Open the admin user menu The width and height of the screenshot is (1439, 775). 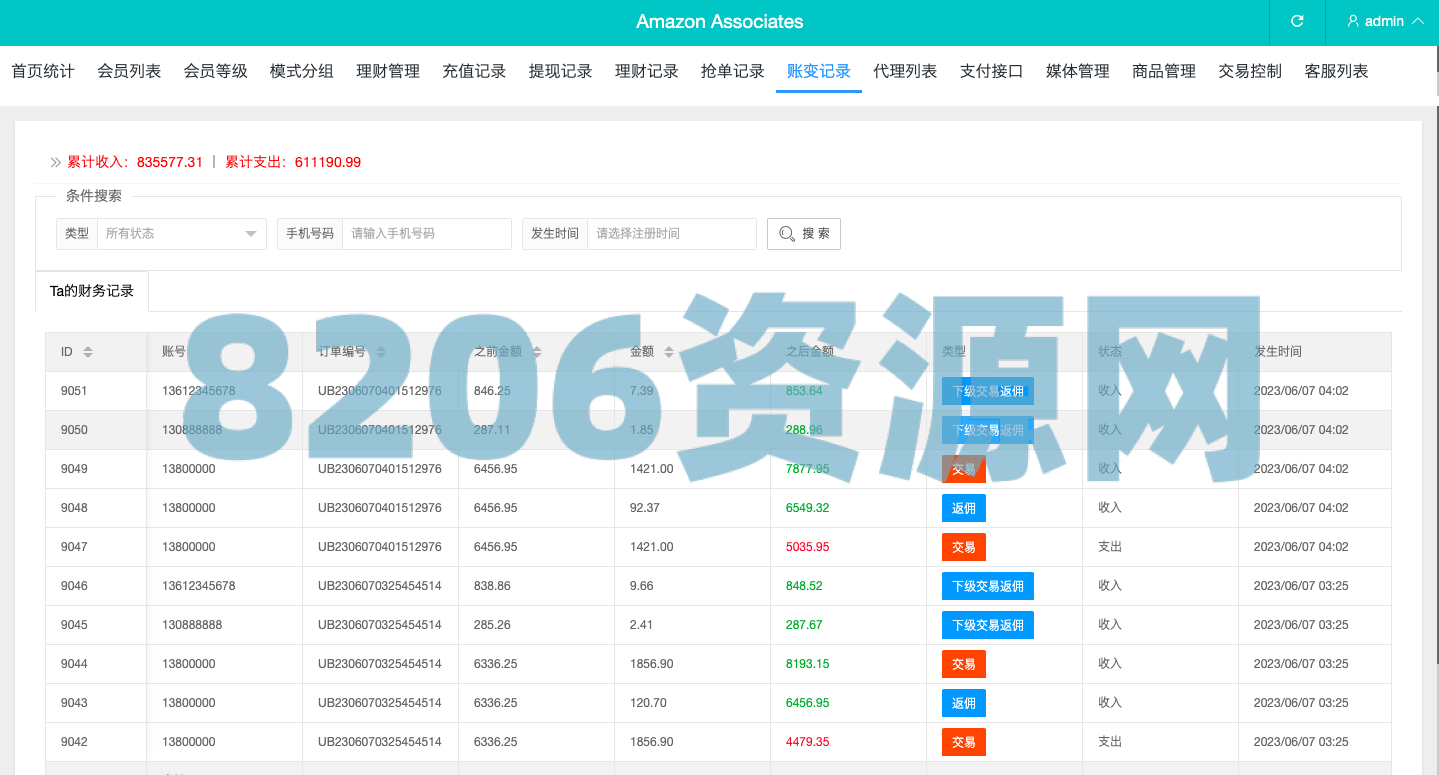(x=1385, y=21)
